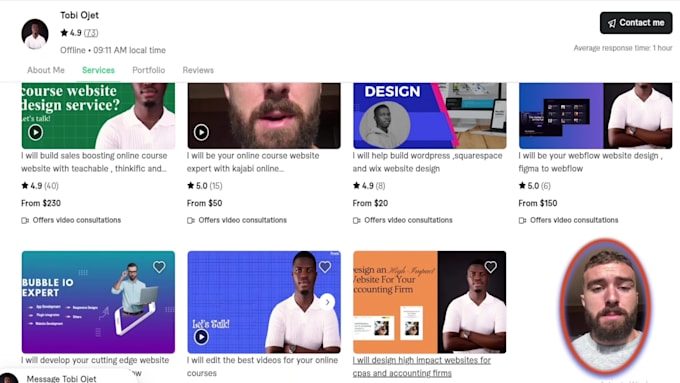Play video on kajabi online course gig
Image resolution: width=680 pixels, height=383 pixels.
pyautogui.click(x=201, y=132)
